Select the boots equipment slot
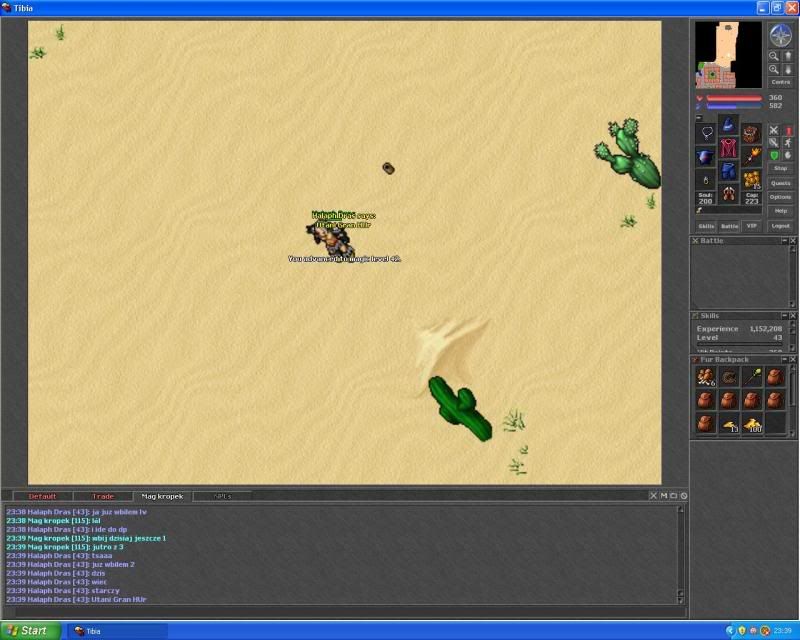 [729, 194]
